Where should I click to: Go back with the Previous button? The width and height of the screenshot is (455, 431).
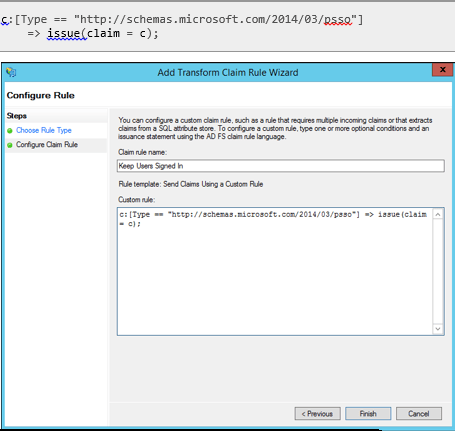point(317,414)
